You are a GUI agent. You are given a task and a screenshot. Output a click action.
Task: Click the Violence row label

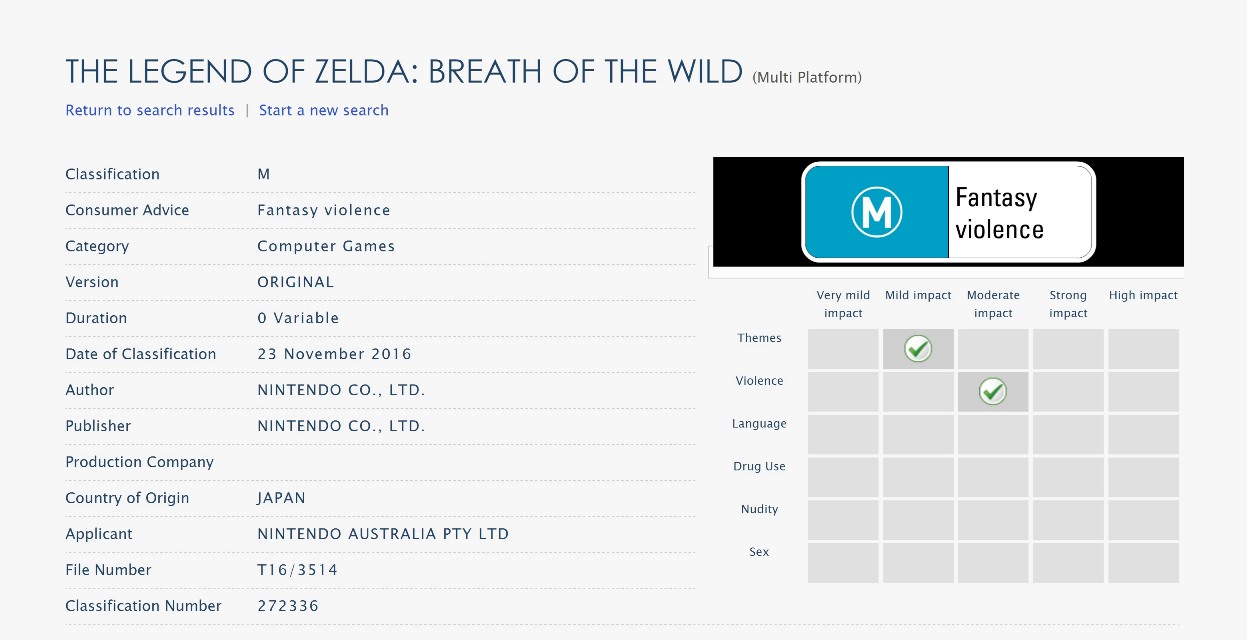point(759,381)
